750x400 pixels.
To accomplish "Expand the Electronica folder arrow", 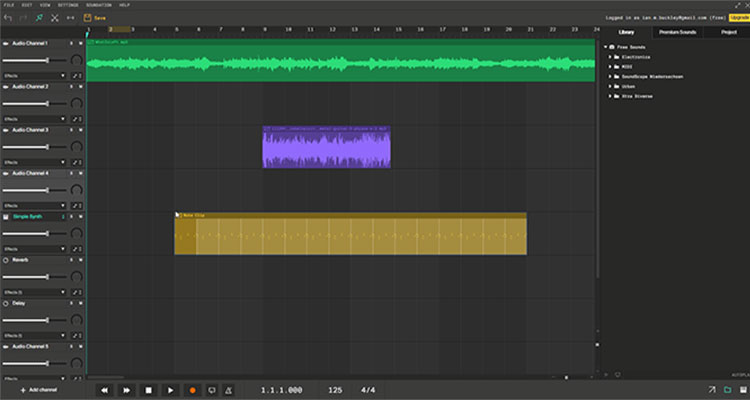I will 610,57.
